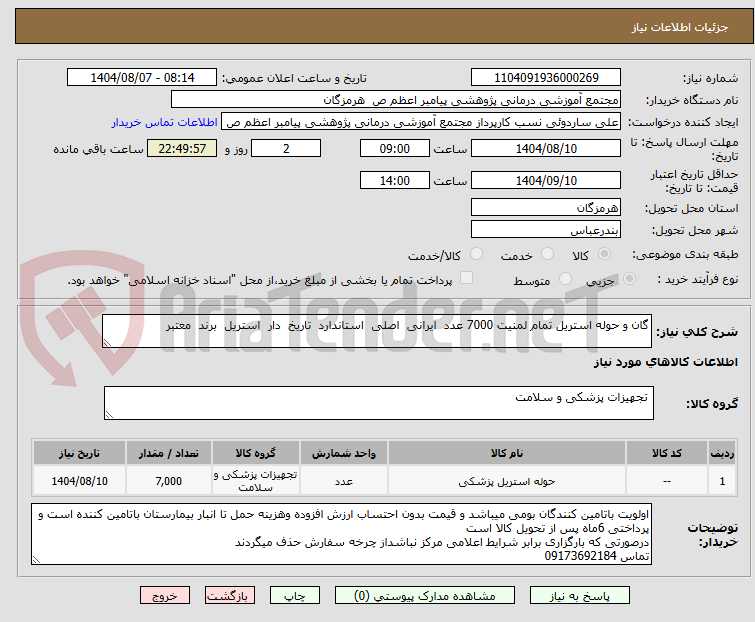Open مشاهده مدارک پیوستی (0) button
Viewport: 755px width, 622px height.
pyautogui.click(x=425, y=596)
